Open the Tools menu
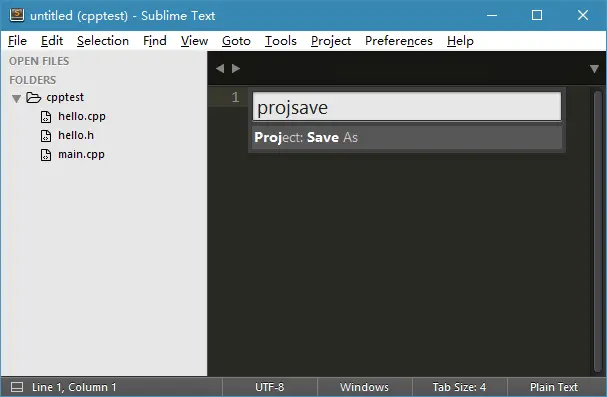The height and width of the screenshot is (397, 607). [281, 41]
